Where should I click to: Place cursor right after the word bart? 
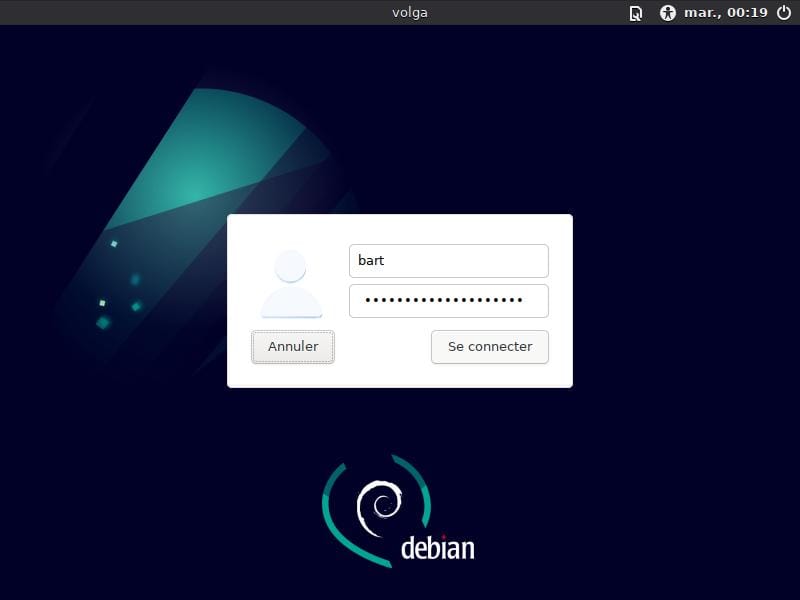386,261
